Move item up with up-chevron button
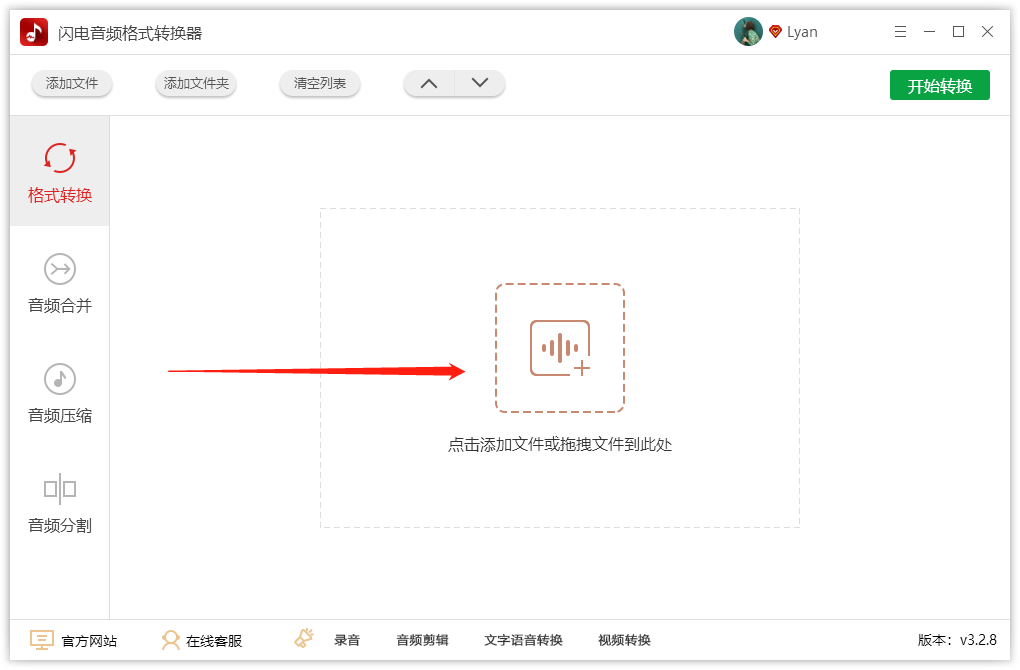This screenshot has height=670, width=1020. tap(429, 83)
